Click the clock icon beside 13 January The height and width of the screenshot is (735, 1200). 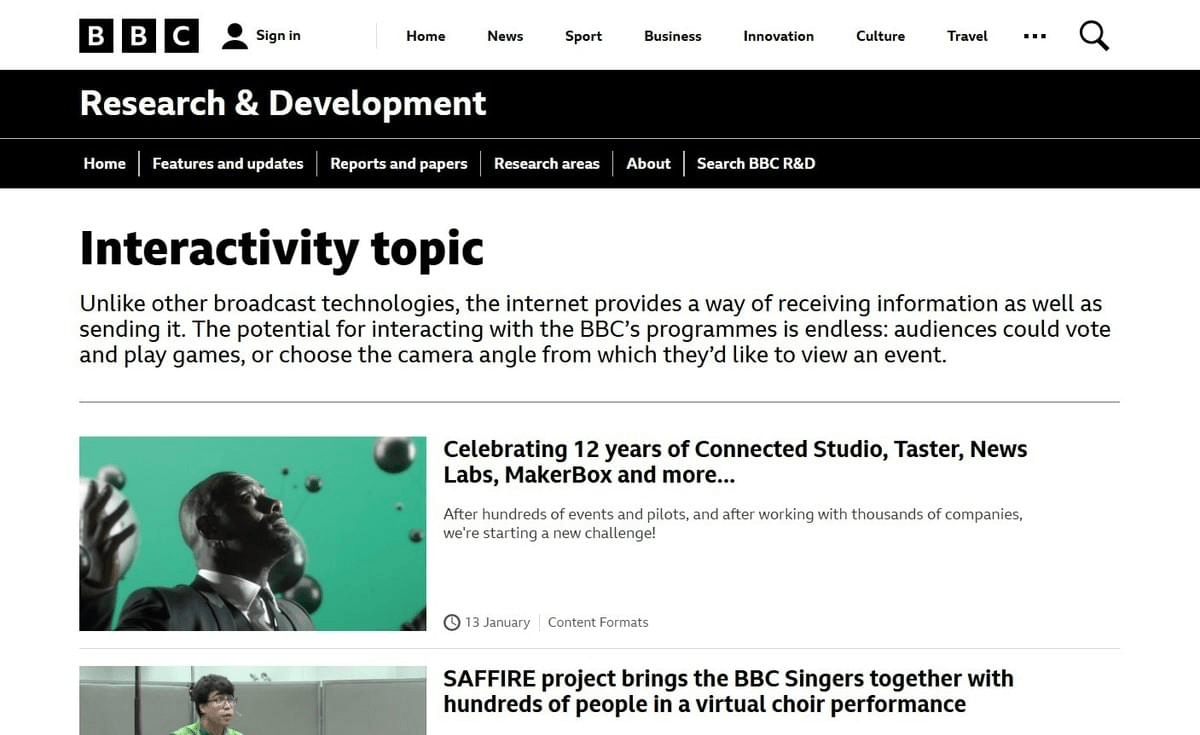click(451, 621)
